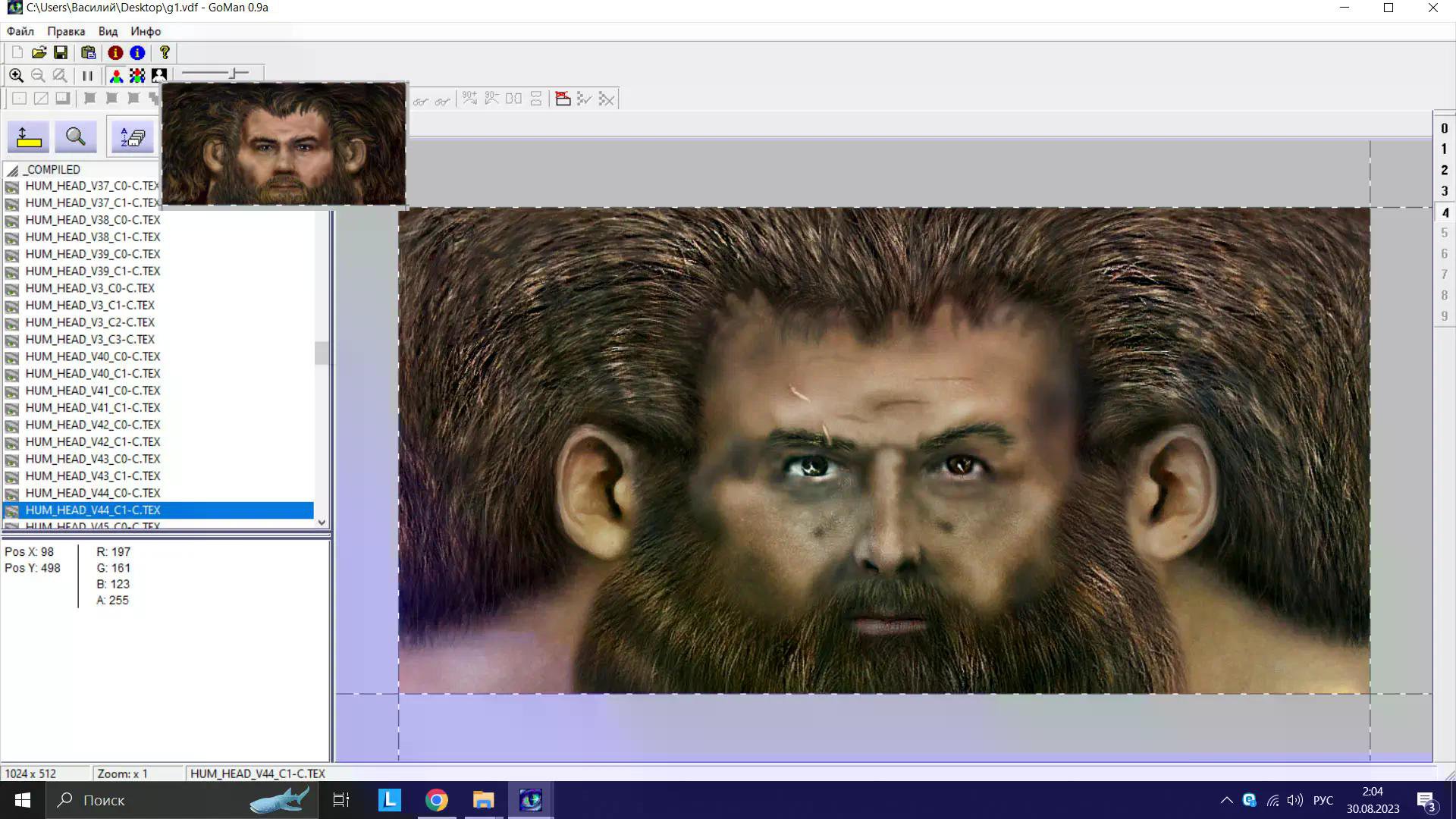The height and width of the screenshot is (819, 1456).
Task: Click the zoom out magnifier icon
Action: (x=38, y=76)
